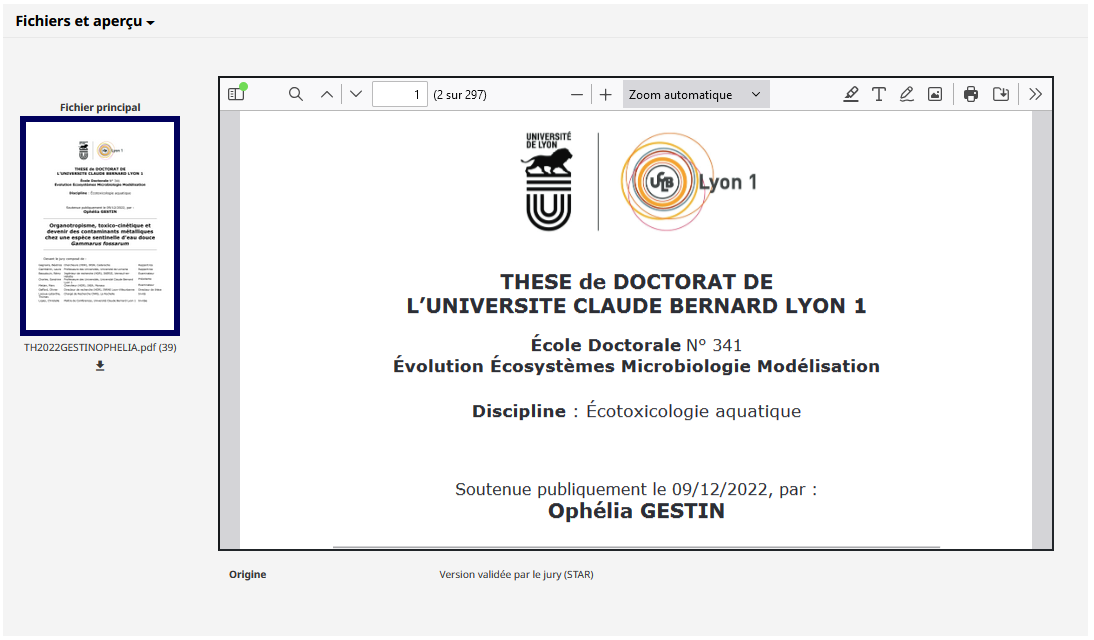Select the add image tool
The image size is (1094, 640).
click(x=935, y=94)
